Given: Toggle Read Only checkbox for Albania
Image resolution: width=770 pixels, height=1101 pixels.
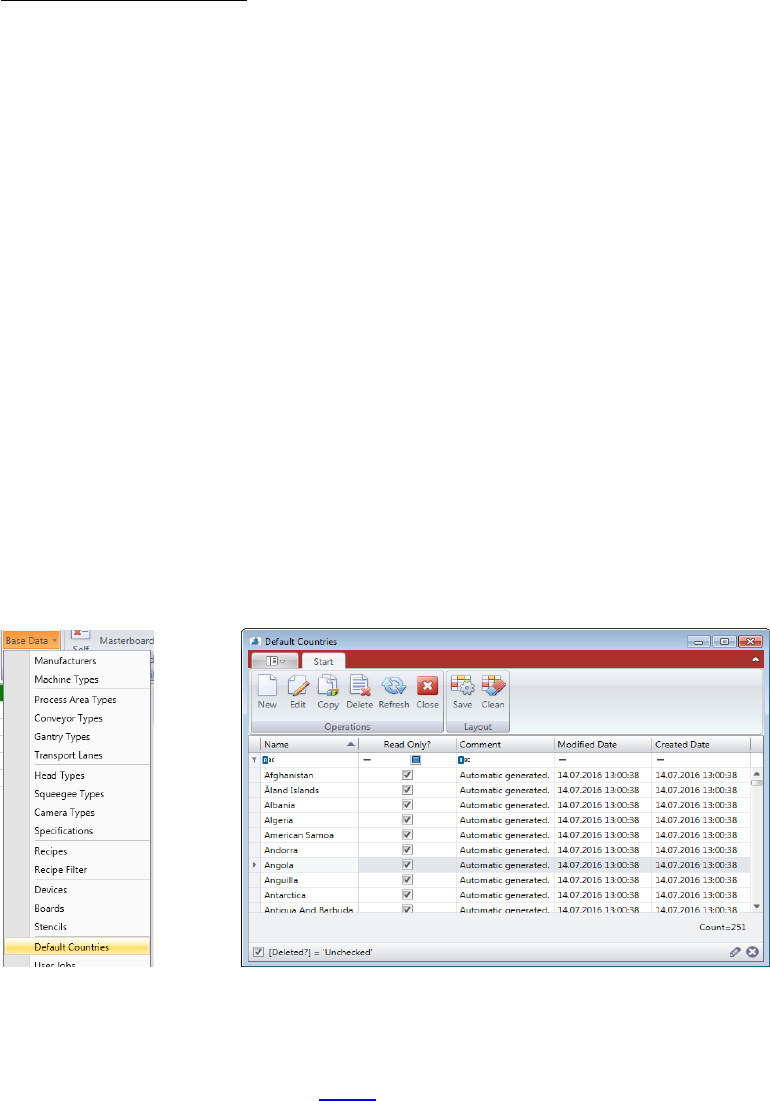Looking at the screenshot, I should click(x=407, y=805).
